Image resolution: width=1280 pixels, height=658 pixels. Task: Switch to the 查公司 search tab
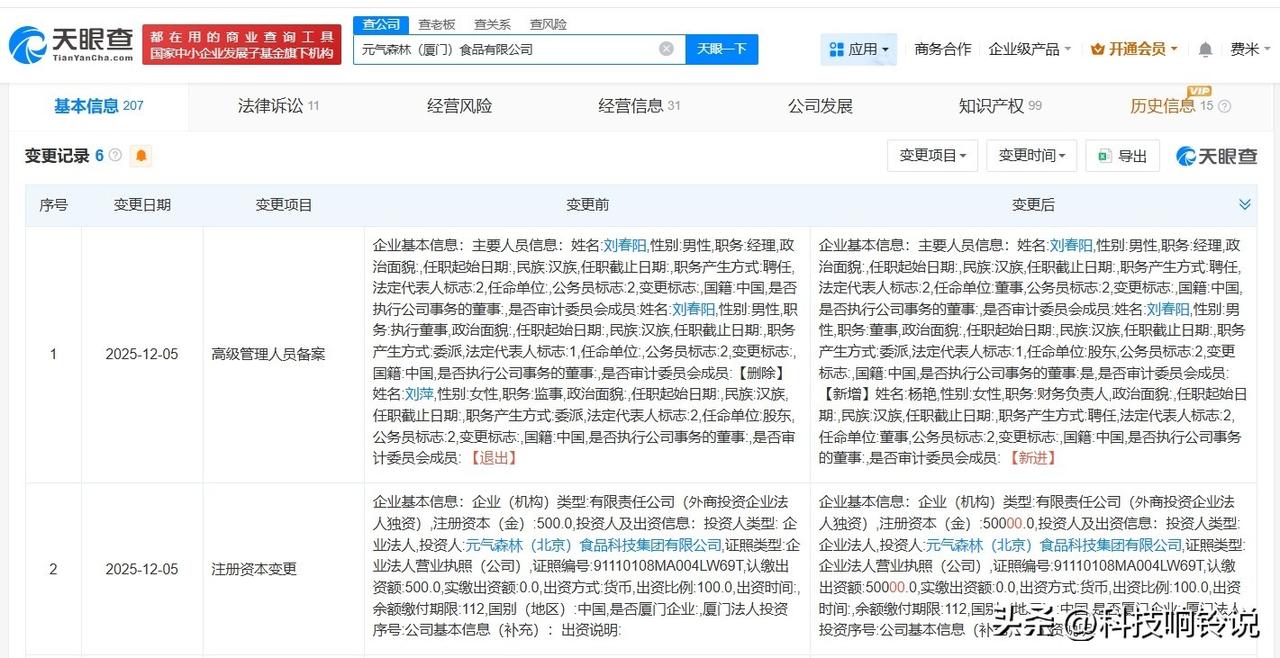click(381, 24)
